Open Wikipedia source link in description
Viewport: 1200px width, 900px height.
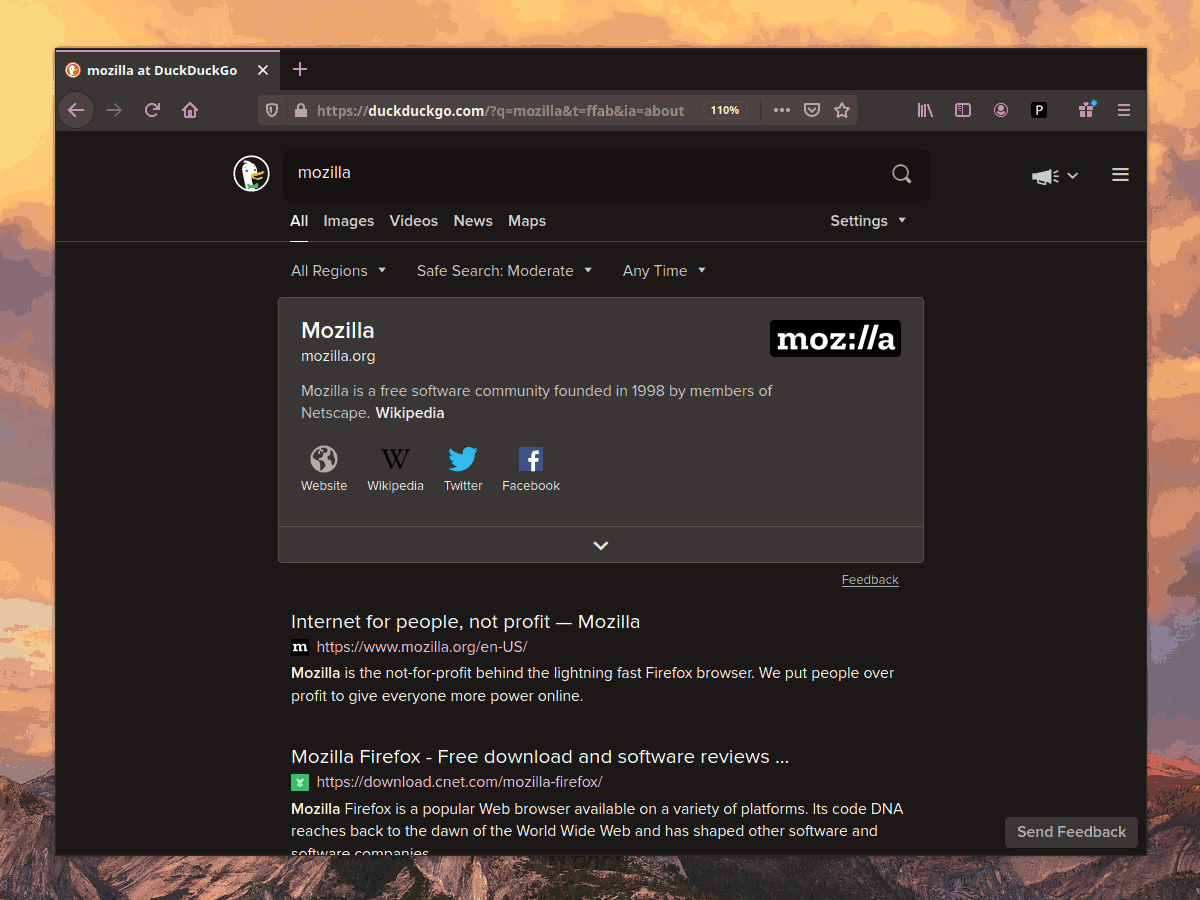pyautogui.click(x=410, y=413)
